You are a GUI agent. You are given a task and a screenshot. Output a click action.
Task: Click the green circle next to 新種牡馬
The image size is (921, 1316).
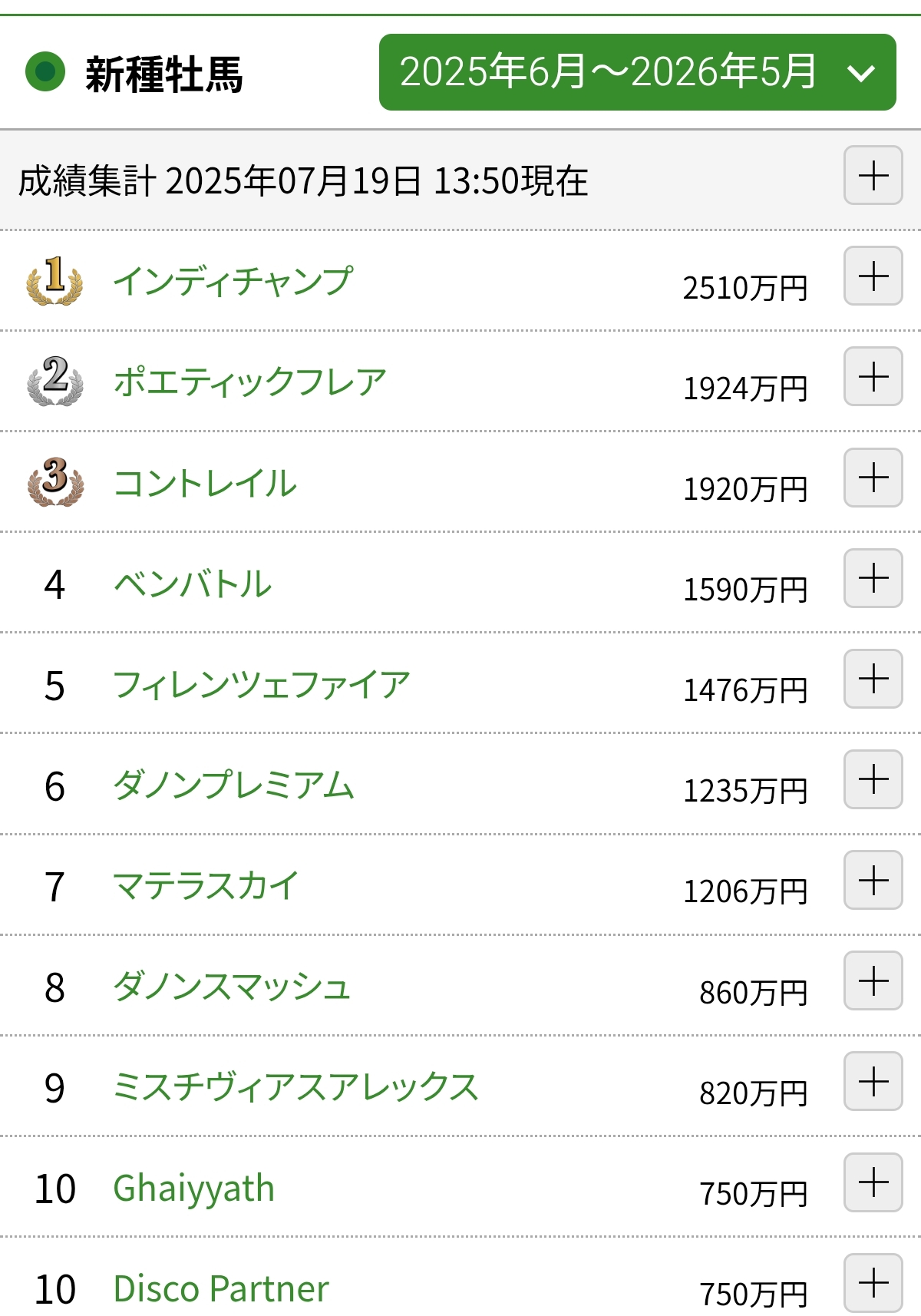[45, 72]
